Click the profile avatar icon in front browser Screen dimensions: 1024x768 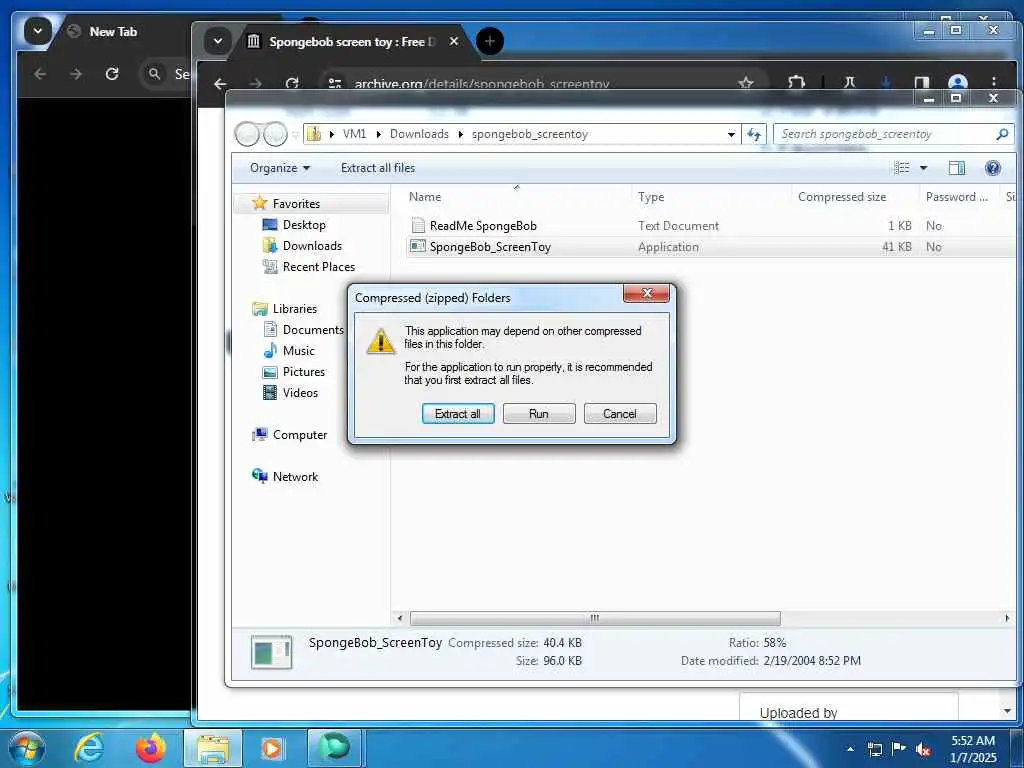pos(957,82)
